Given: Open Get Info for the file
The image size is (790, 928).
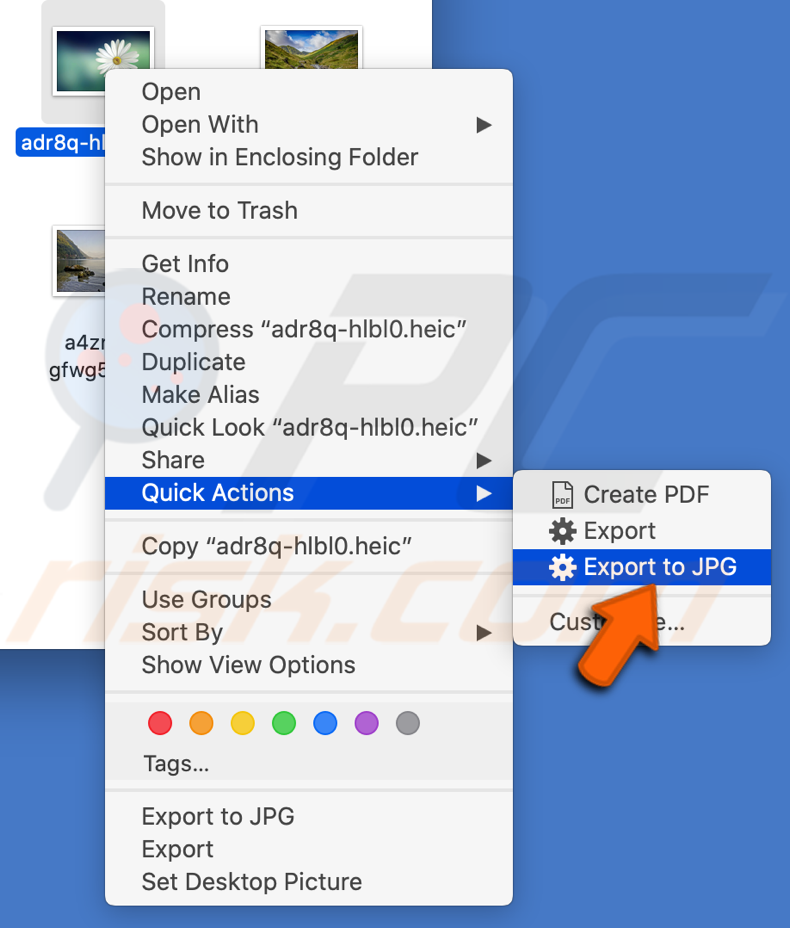Looking at the screenshot, I should (309, 264).
